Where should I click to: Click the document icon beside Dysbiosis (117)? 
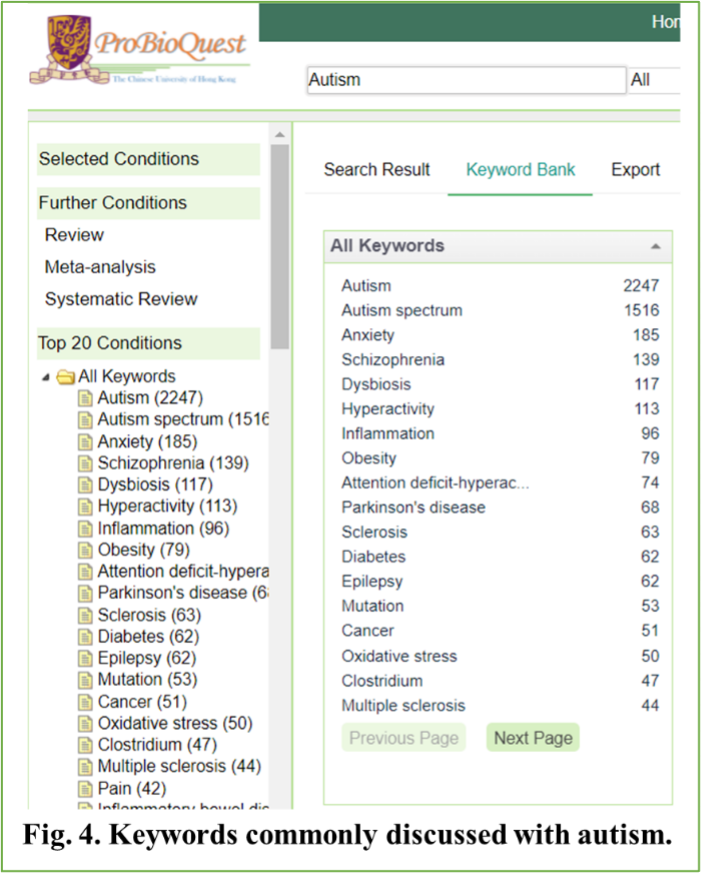click(86, 485)
